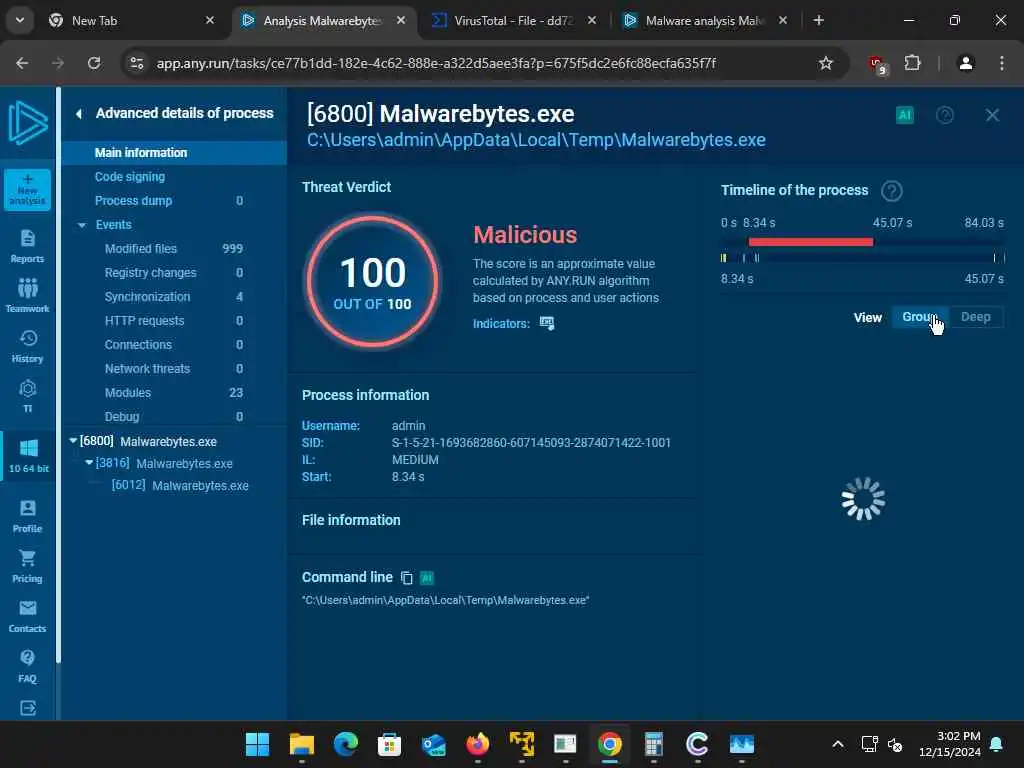Go back from Advanced details of process
Screen dimensions: 1024x768
click(x=78, y=114)
